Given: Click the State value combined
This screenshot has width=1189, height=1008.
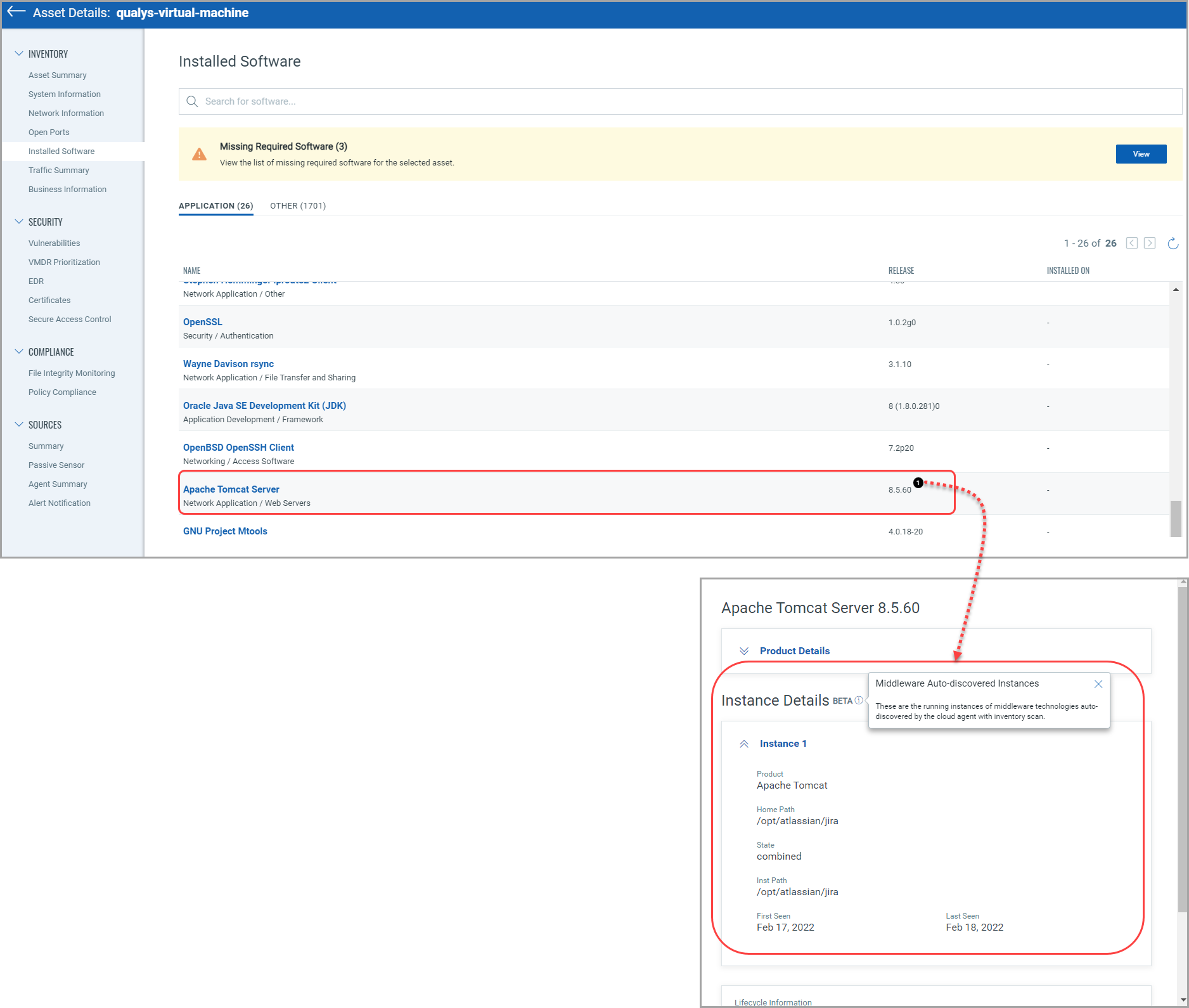Looking at the screenshot, I should pyautogui.click(x=779, y=856).
